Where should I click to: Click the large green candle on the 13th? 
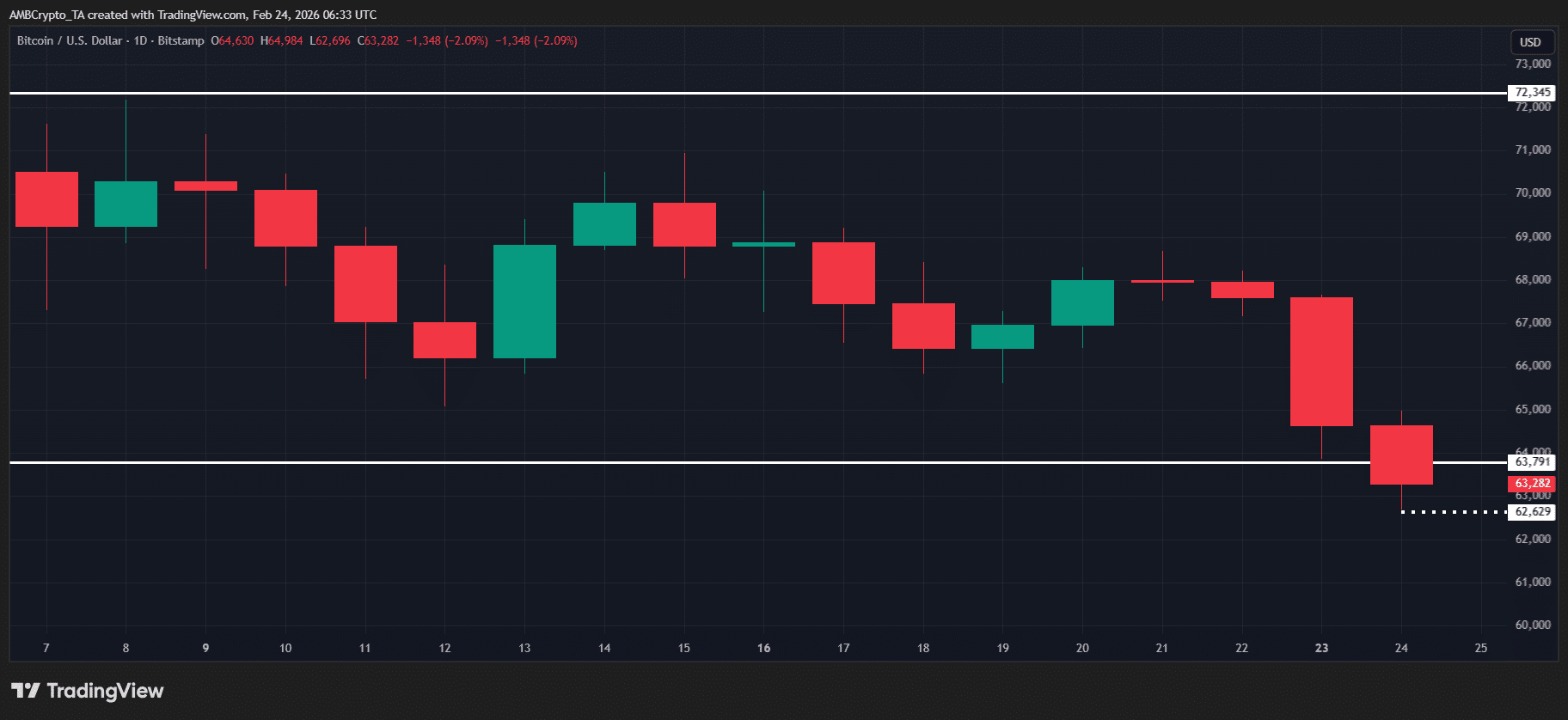(524, 301)
